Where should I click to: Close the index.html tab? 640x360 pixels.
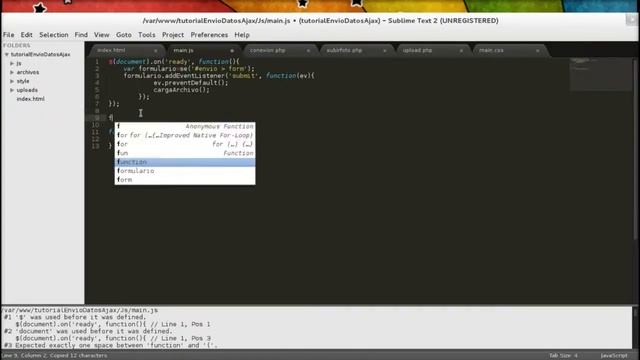coord(156,51)
